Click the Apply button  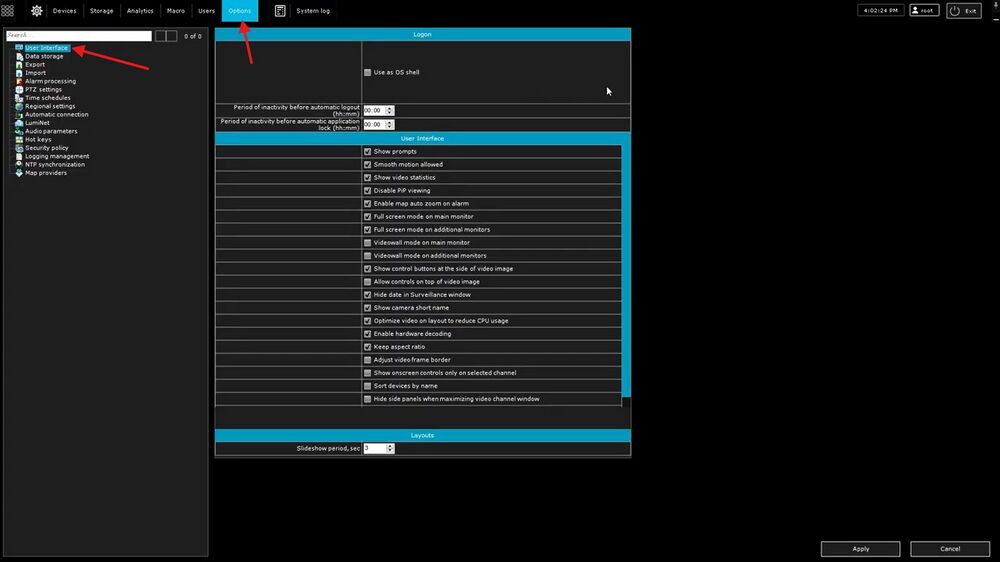[860, 549]
